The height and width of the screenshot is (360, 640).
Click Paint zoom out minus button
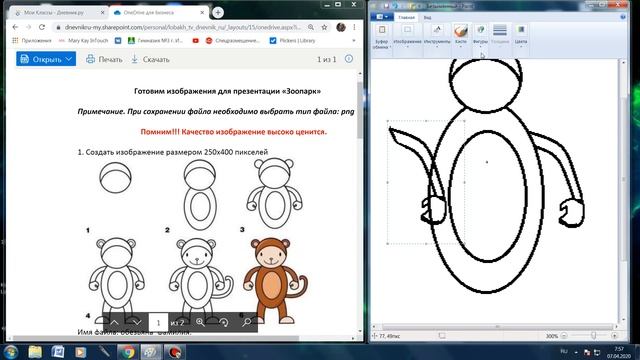click(x=564, y=336)
